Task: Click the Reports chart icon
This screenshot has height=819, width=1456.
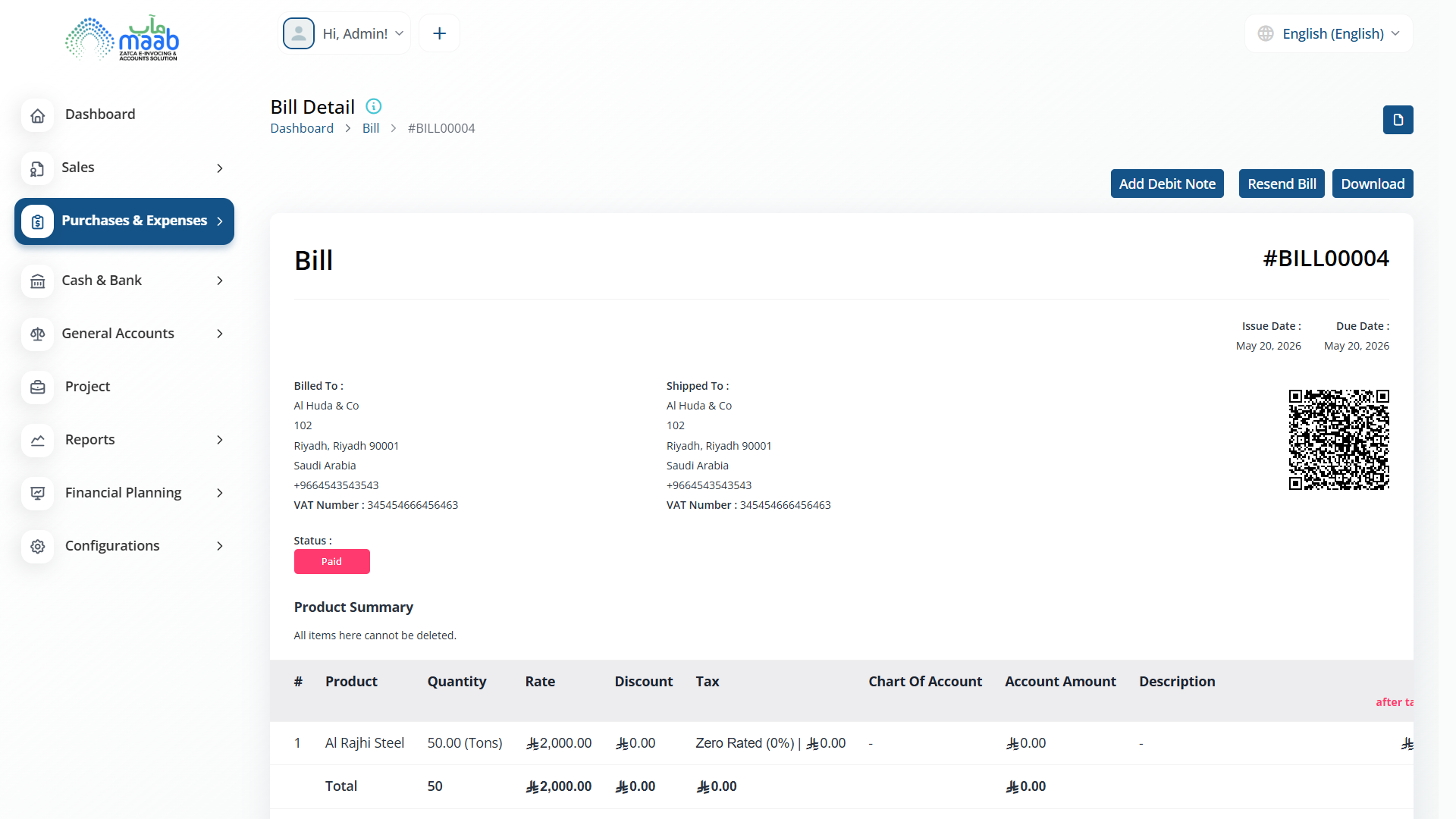Action: tap(38, 441)
